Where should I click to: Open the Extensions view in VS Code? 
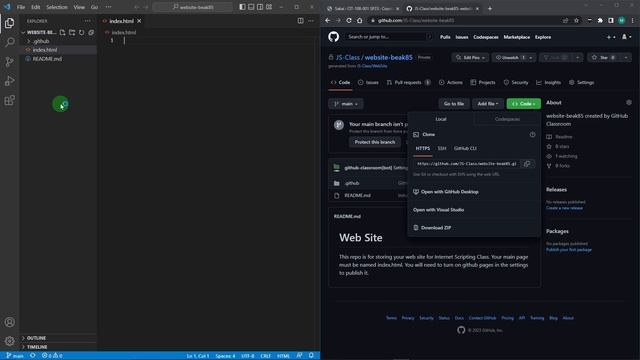(9, 100)
